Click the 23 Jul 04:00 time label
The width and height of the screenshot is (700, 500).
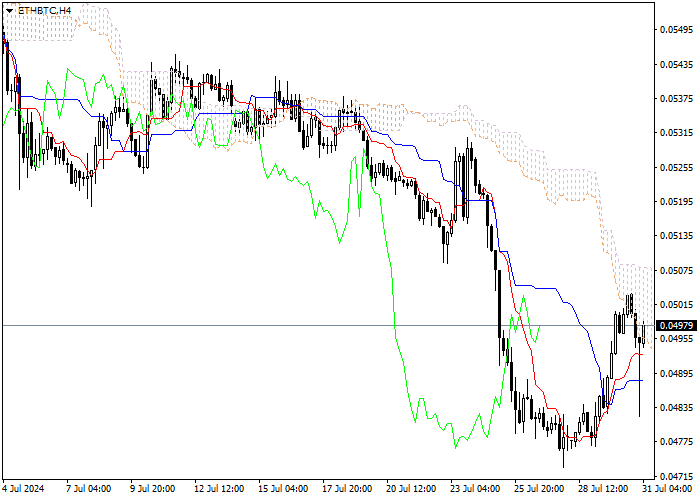pyautogui.click(x=475, y=488)
